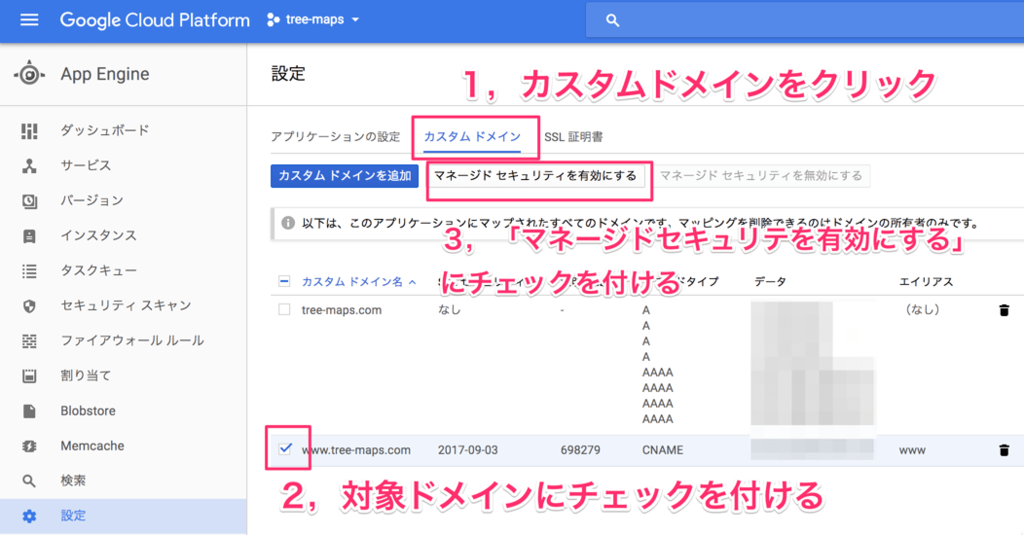
Task: Click the info icon in the notice banner
Action: [x=288, y=223]
